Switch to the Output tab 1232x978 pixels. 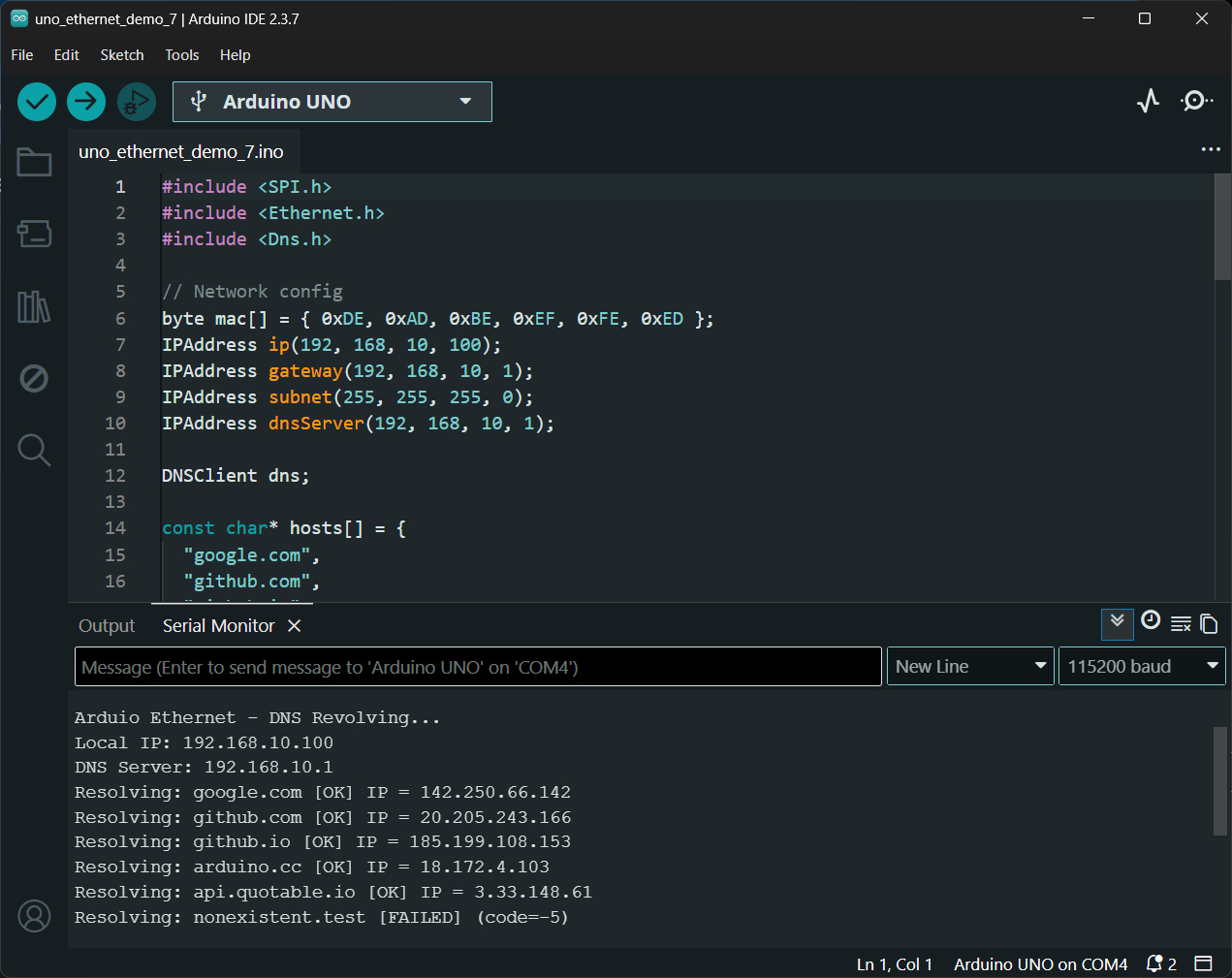point(107,626)
